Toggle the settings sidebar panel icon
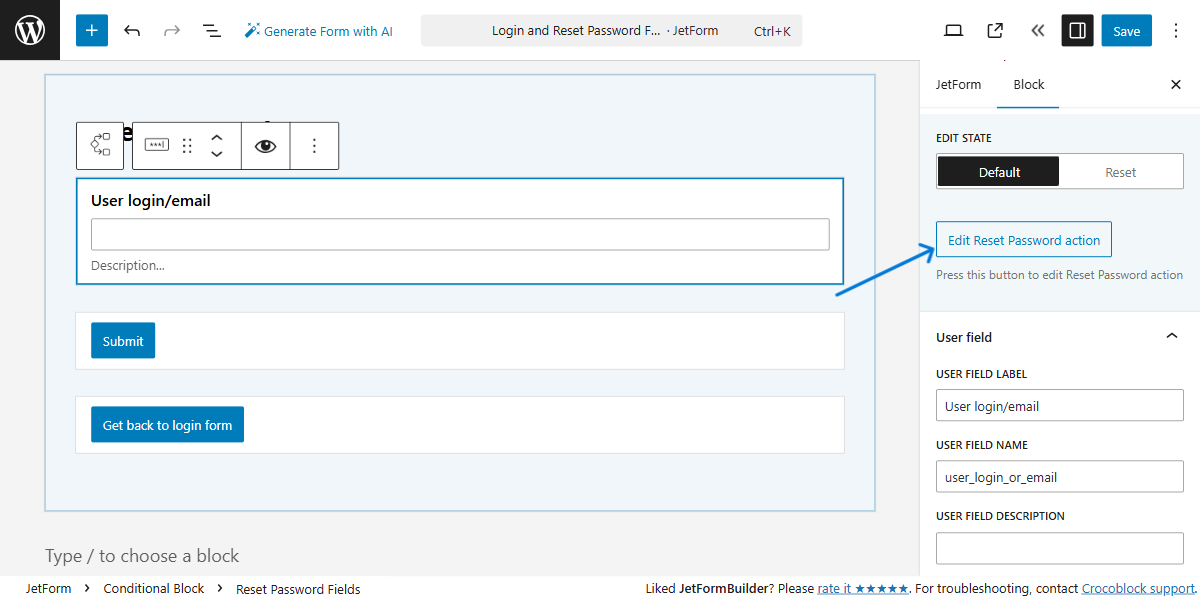The width and height of the screenshot is (1200, 600). pyautogui.click(x=1077, y=30)
